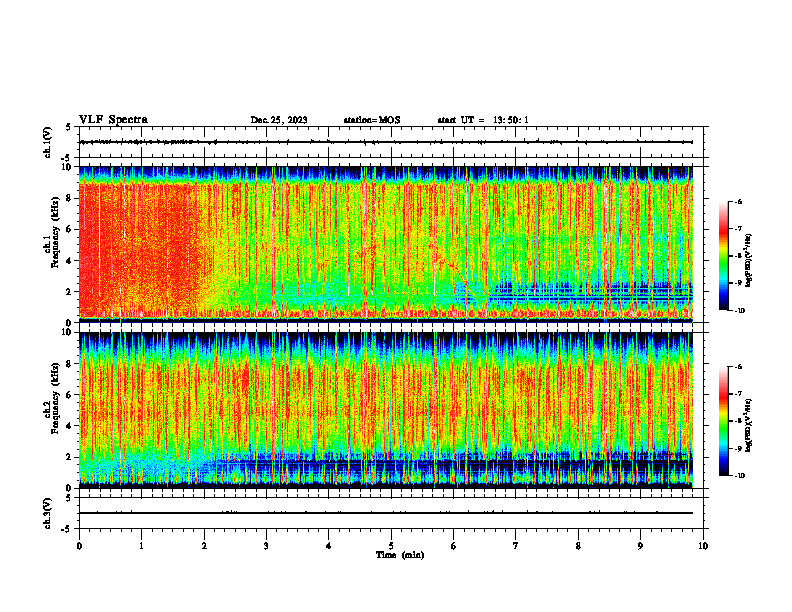Click the ch.1 spectrogram color bar

(x=724, y=256)
